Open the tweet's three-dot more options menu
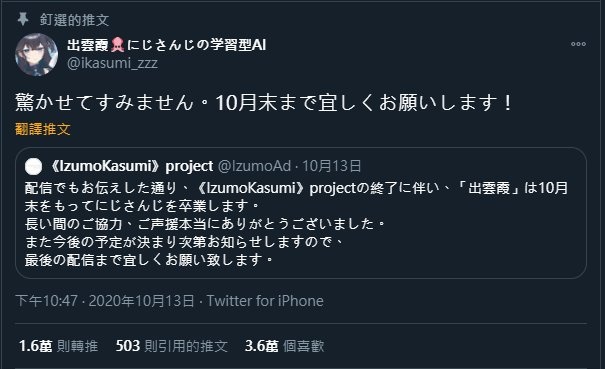 (x=578, y=44)
